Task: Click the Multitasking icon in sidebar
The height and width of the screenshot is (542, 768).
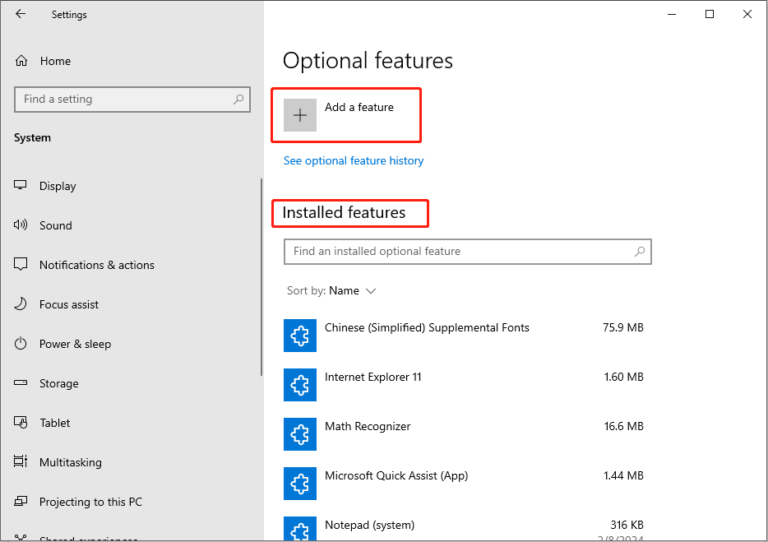Action: [20, 461]
